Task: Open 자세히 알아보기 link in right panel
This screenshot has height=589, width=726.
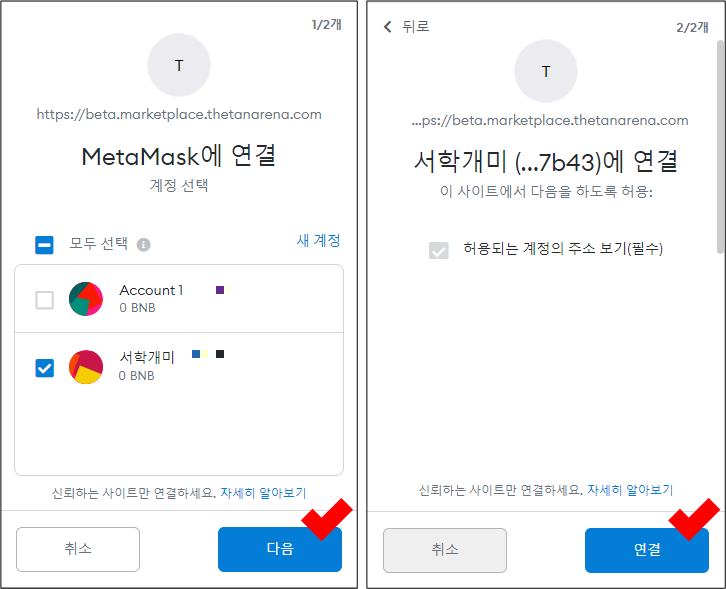Action: [630, 490]
